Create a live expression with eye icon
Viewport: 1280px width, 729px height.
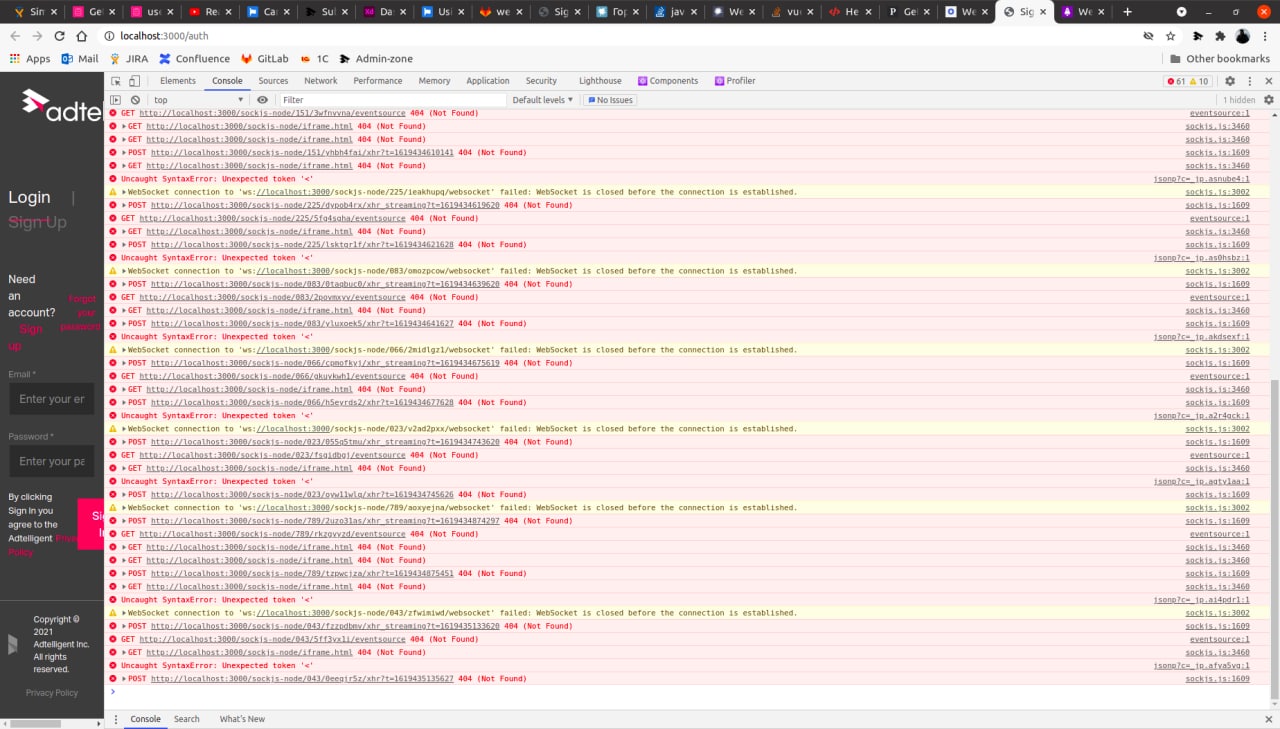pyautogui.click(x=263, y=100)
